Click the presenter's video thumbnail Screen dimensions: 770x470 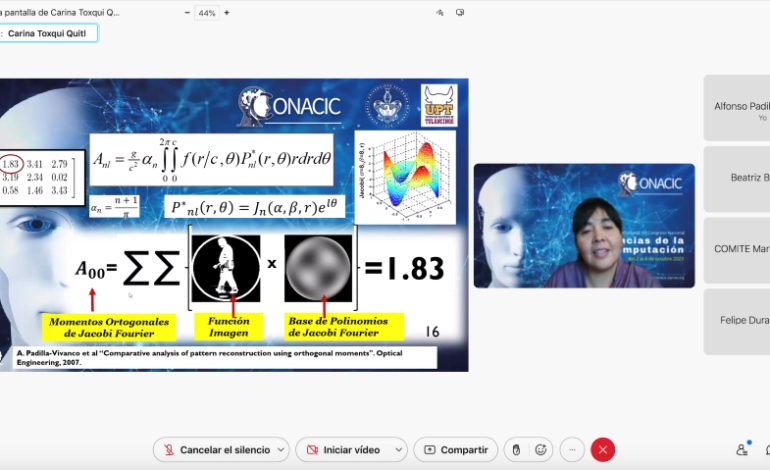(583, 226)
